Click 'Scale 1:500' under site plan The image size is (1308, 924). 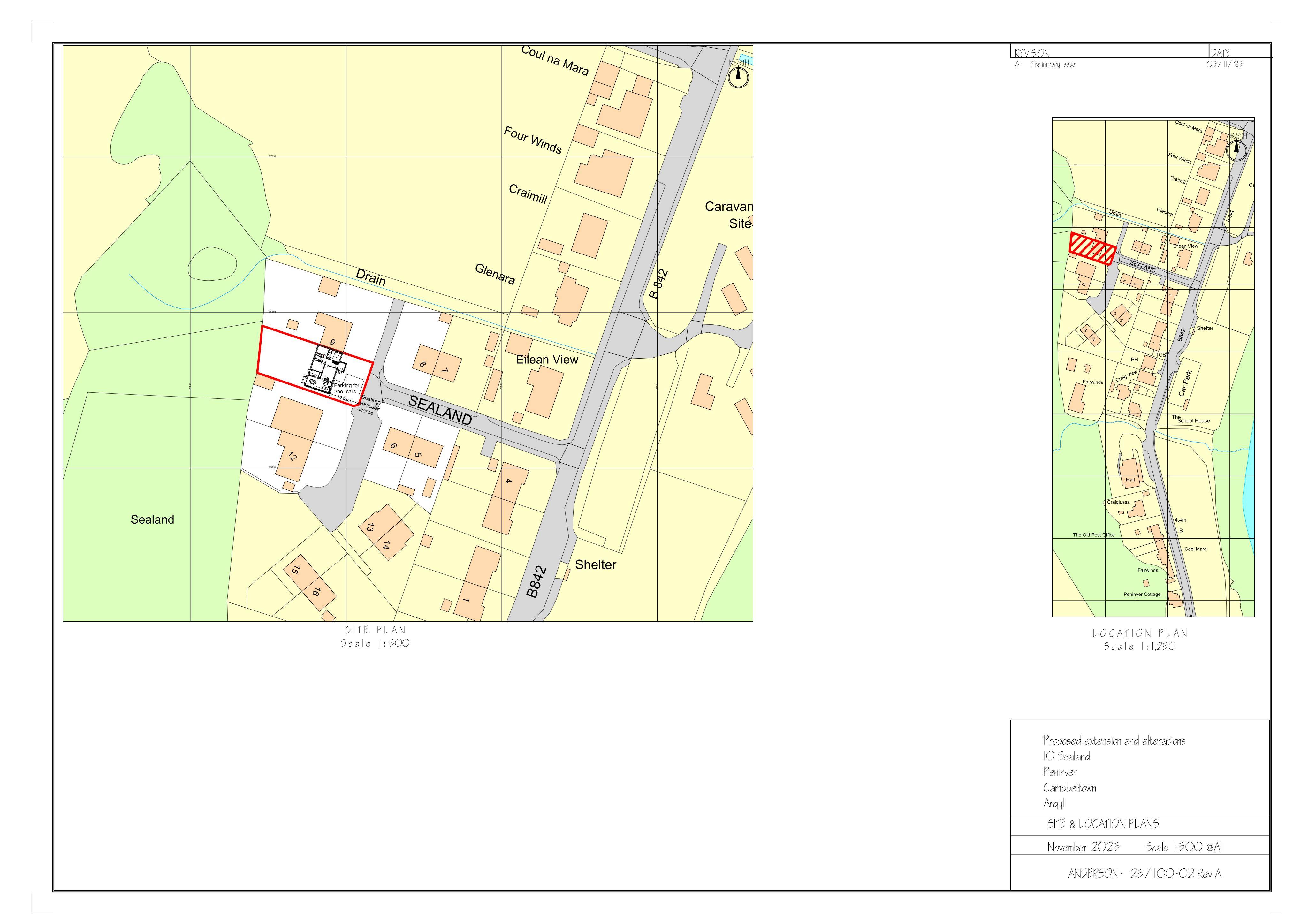point(375,643)
